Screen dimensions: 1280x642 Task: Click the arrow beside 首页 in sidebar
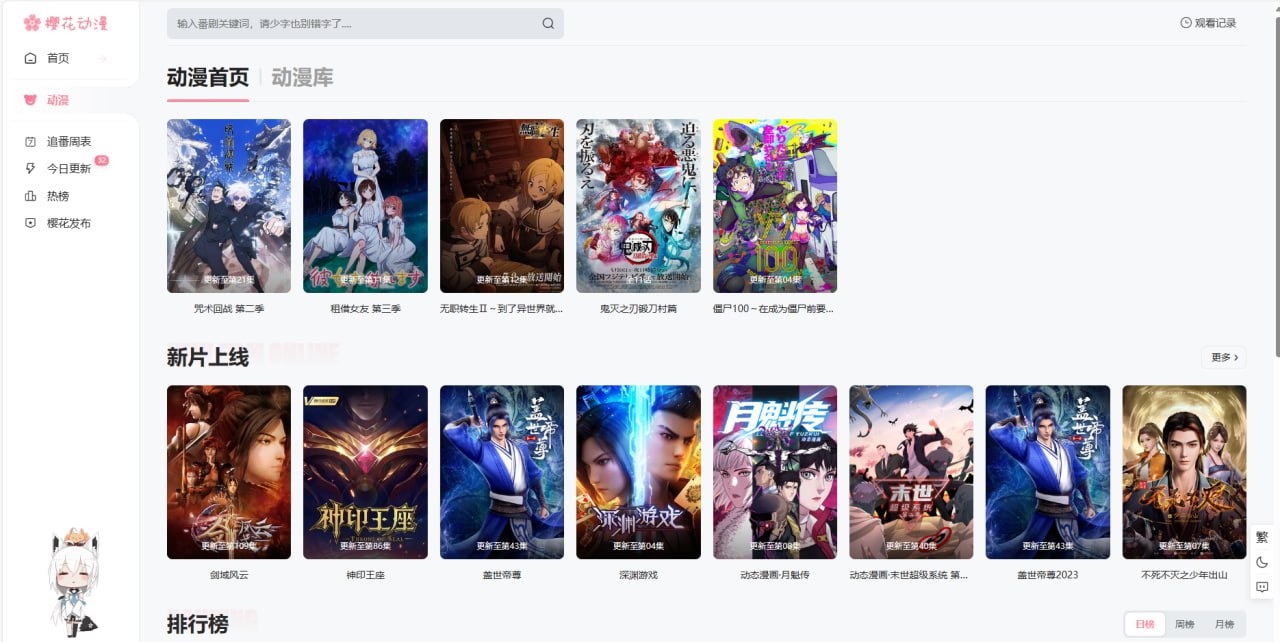coord(102,58)
